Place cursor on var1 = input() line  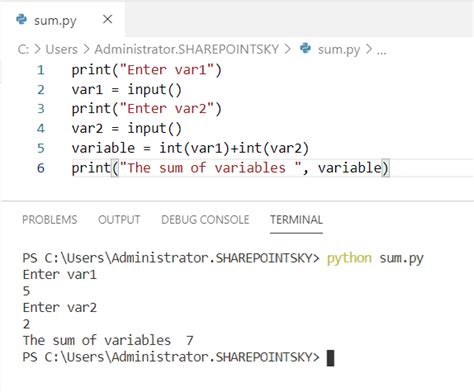[x=127, y=90]
